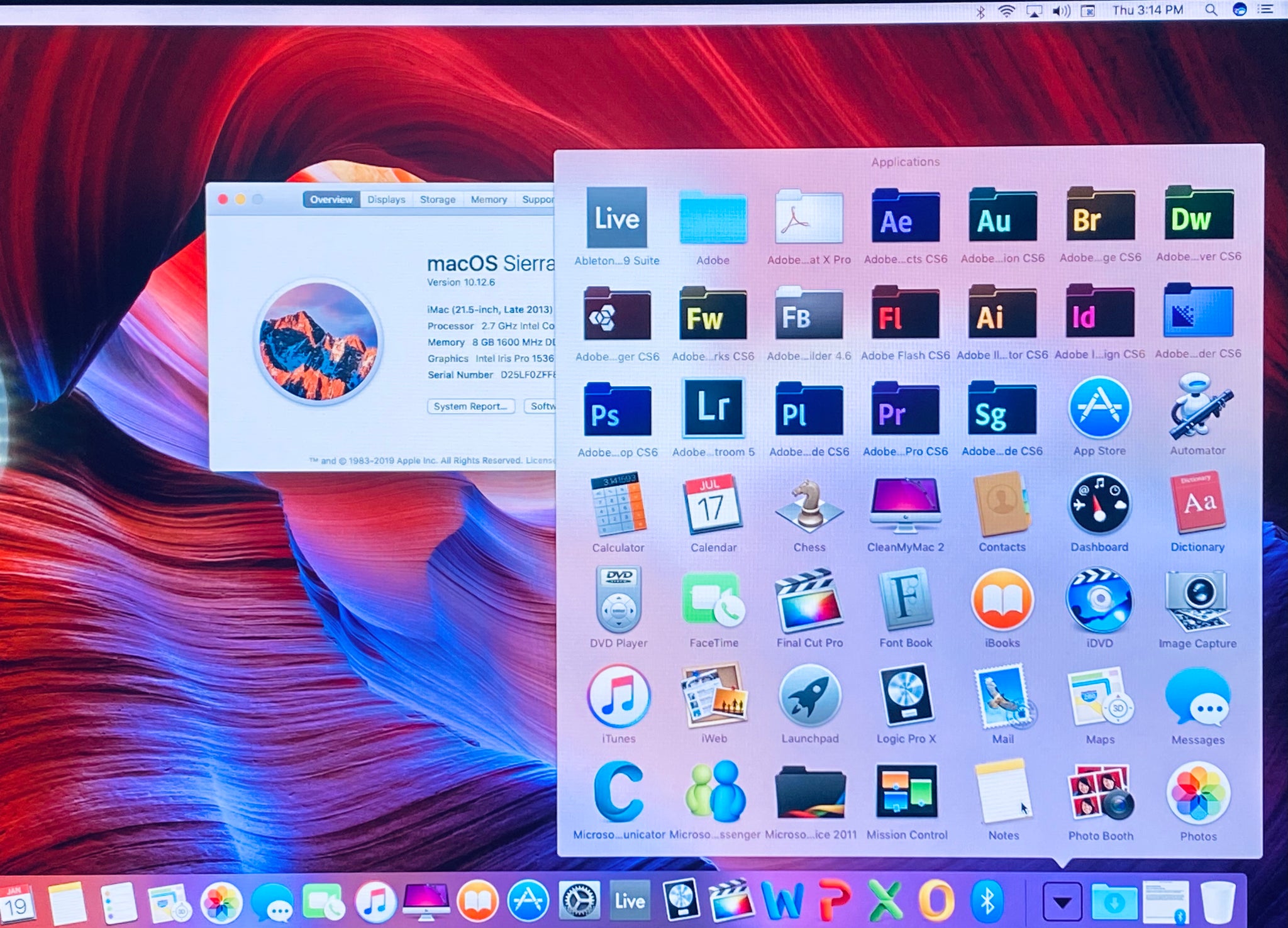The height and width of the screenshot is (928, 1288).
Task: Open Maps from Applications stack
Action: (1100, 697)
